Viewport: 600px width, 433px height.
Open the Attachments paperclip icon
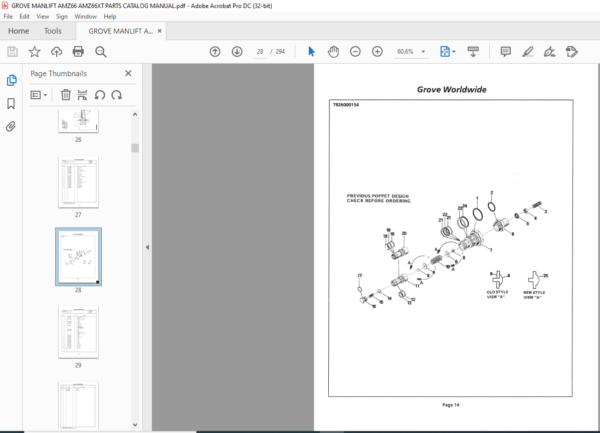tap(11, 126)
